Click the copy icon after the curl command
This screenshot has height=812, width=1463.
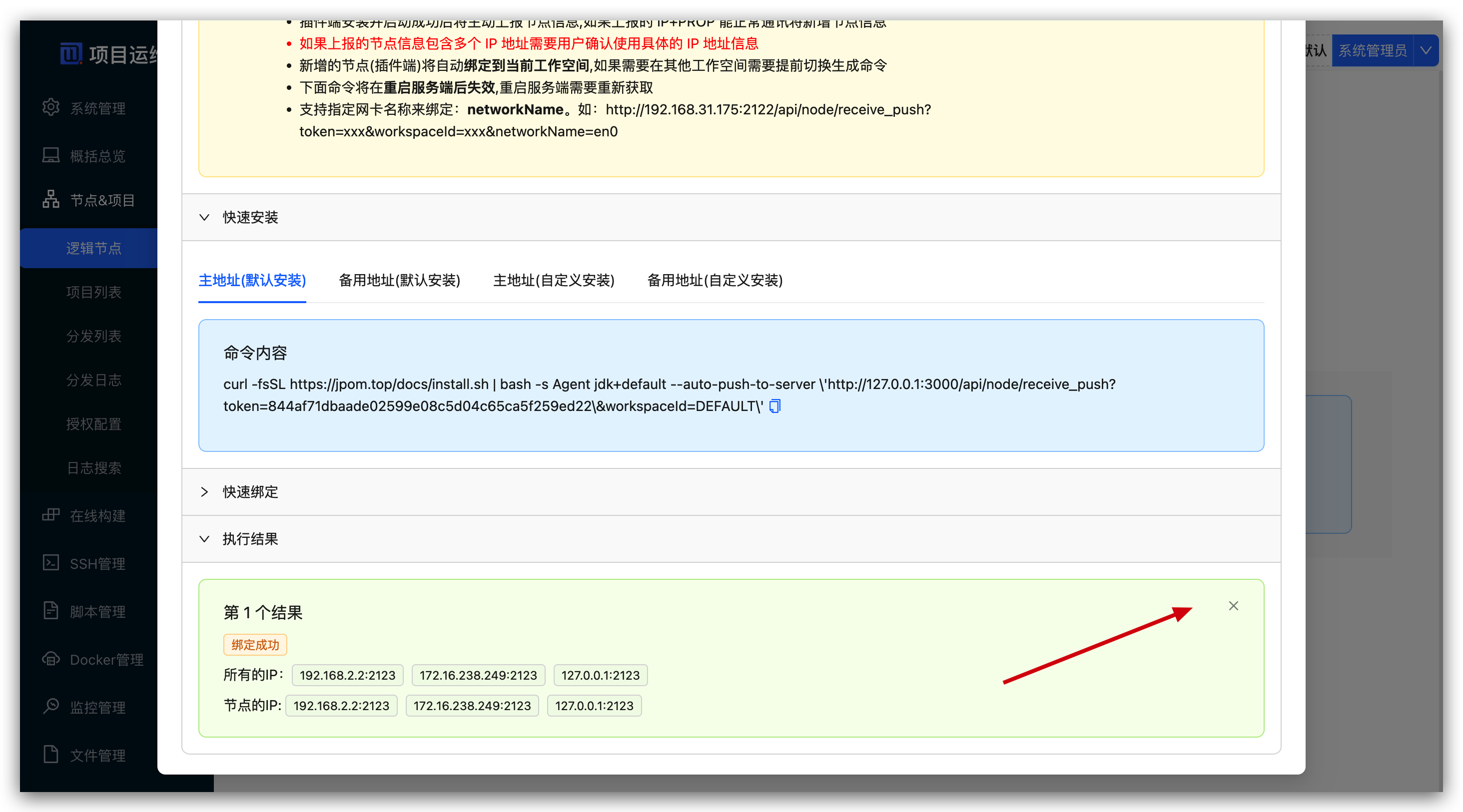[774, 406]
